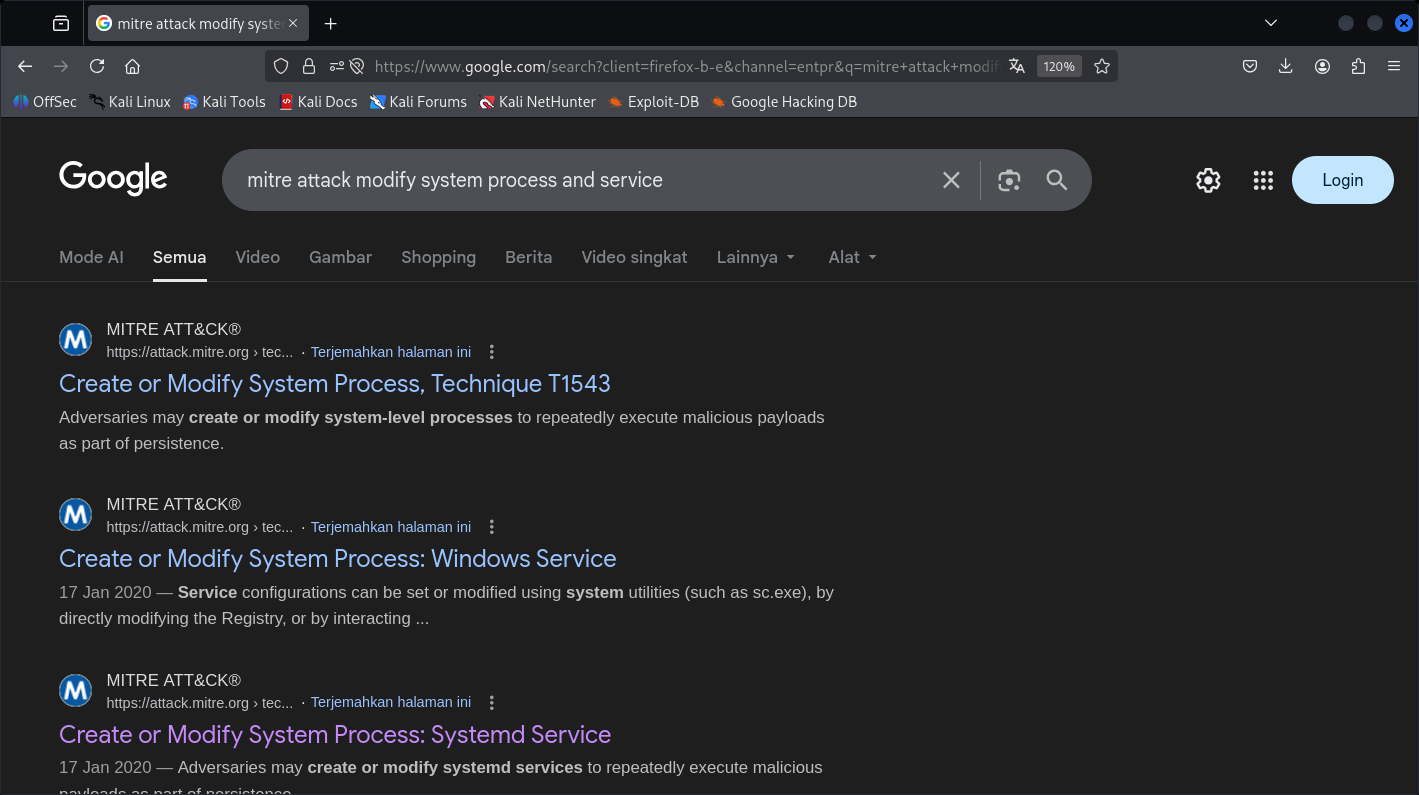This screenshot has width=1419, height=795.
Task: Open Kali NetHunter bookmark
Action: point(537,101)
